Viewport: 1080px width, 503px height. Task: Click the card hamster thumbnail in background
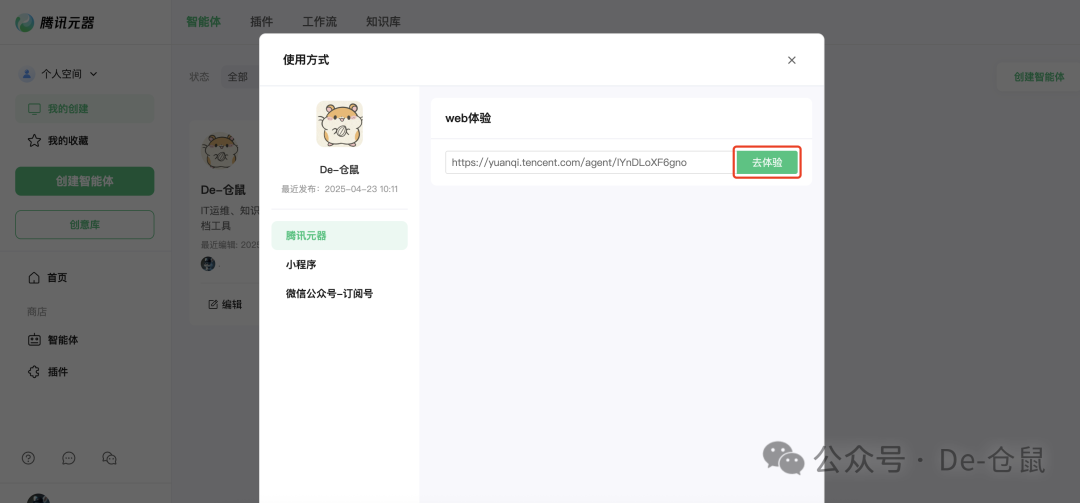point(220,152)
